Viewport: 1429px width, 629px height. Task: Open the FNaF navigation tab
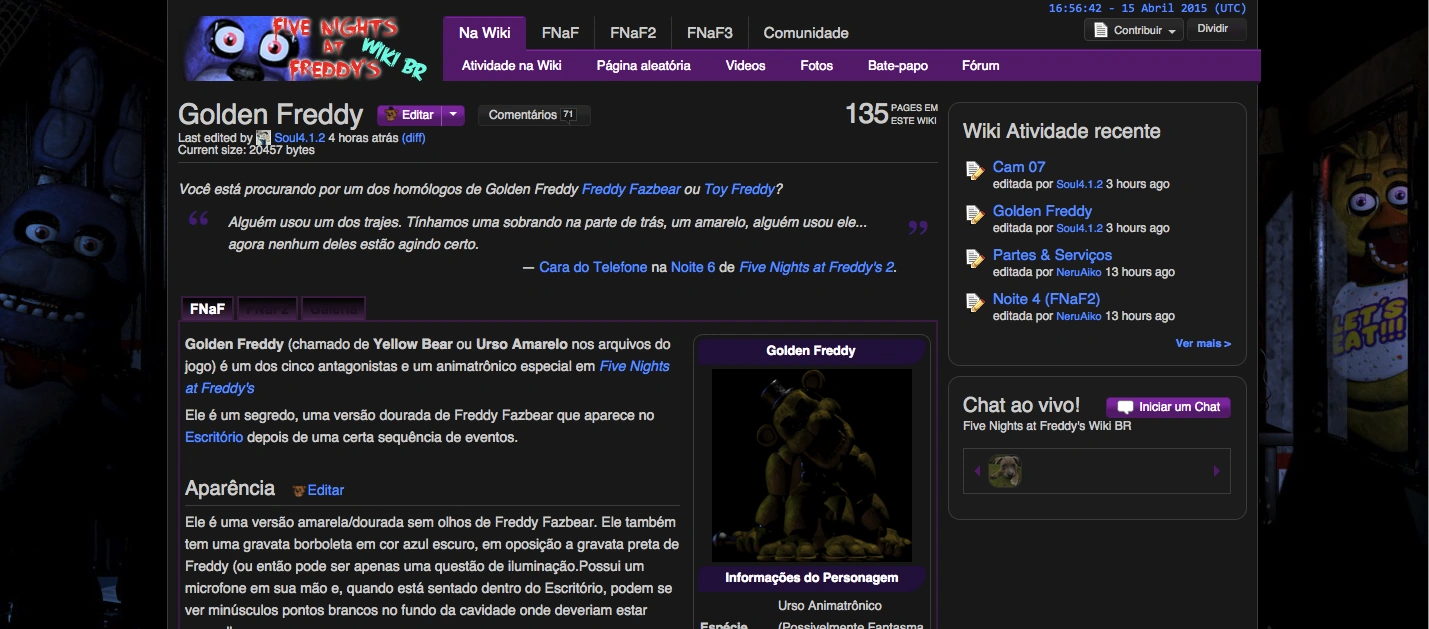click(x=560, y=33)
